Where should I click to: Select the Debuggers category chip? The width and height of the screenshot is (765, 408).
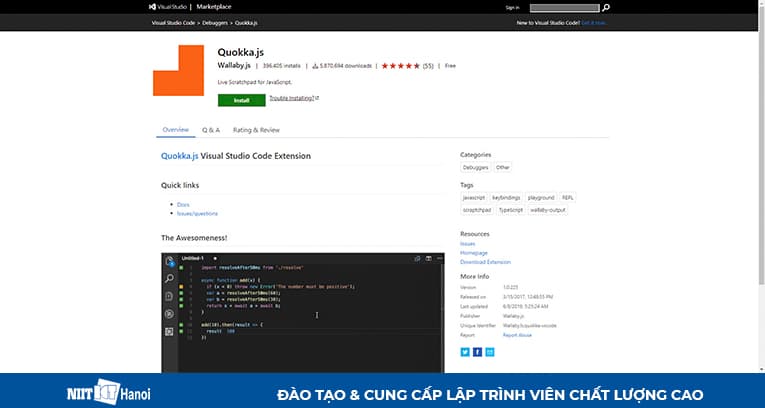(476, 167)
